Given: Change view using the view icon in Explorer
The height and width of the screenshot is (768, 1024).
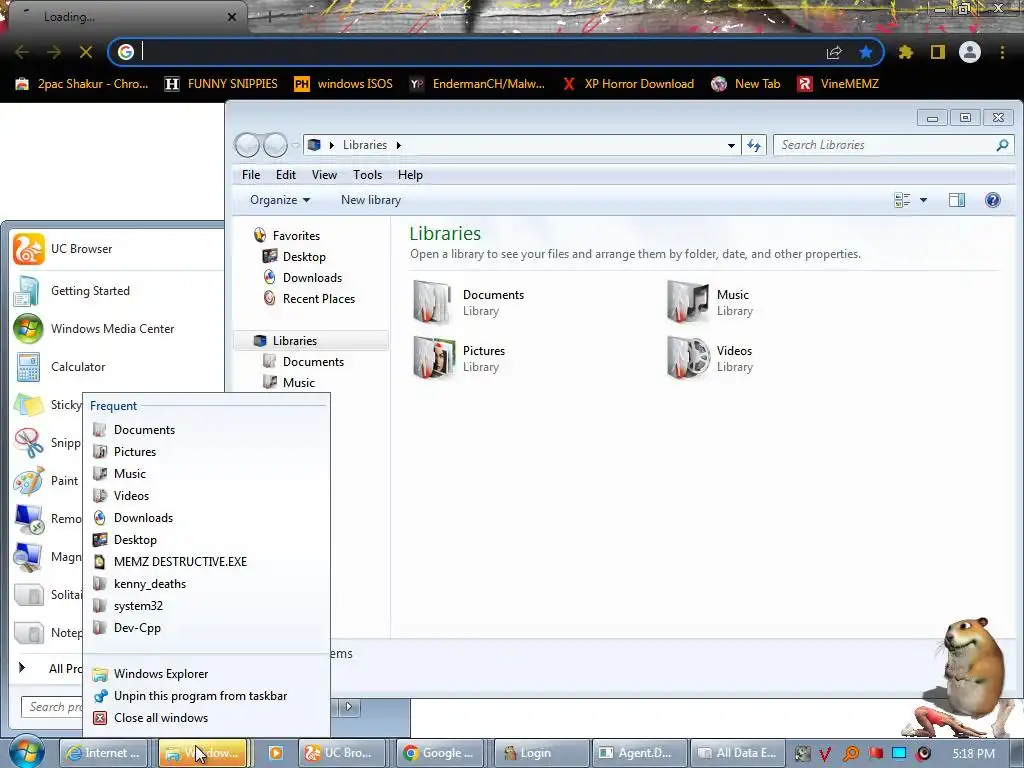Looking at the screenshot, I should (902, 200).
